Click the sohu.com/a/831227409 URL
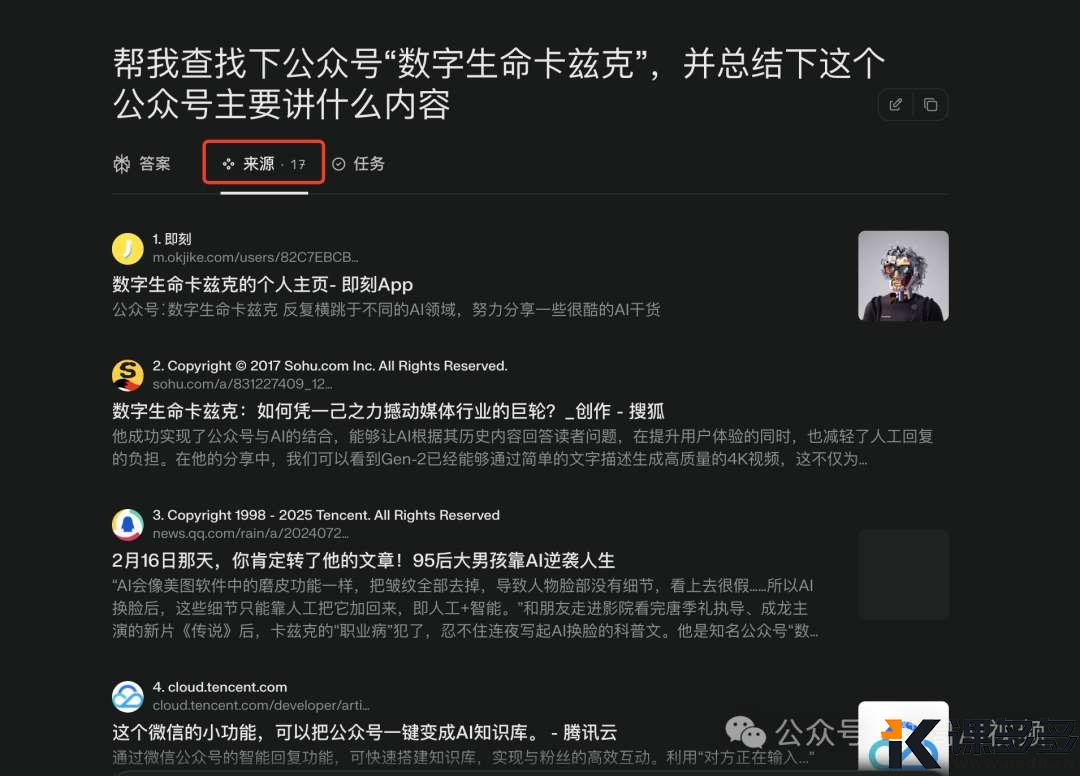The width and height of the screenshot is (1080, 776). tap(242, 384)
